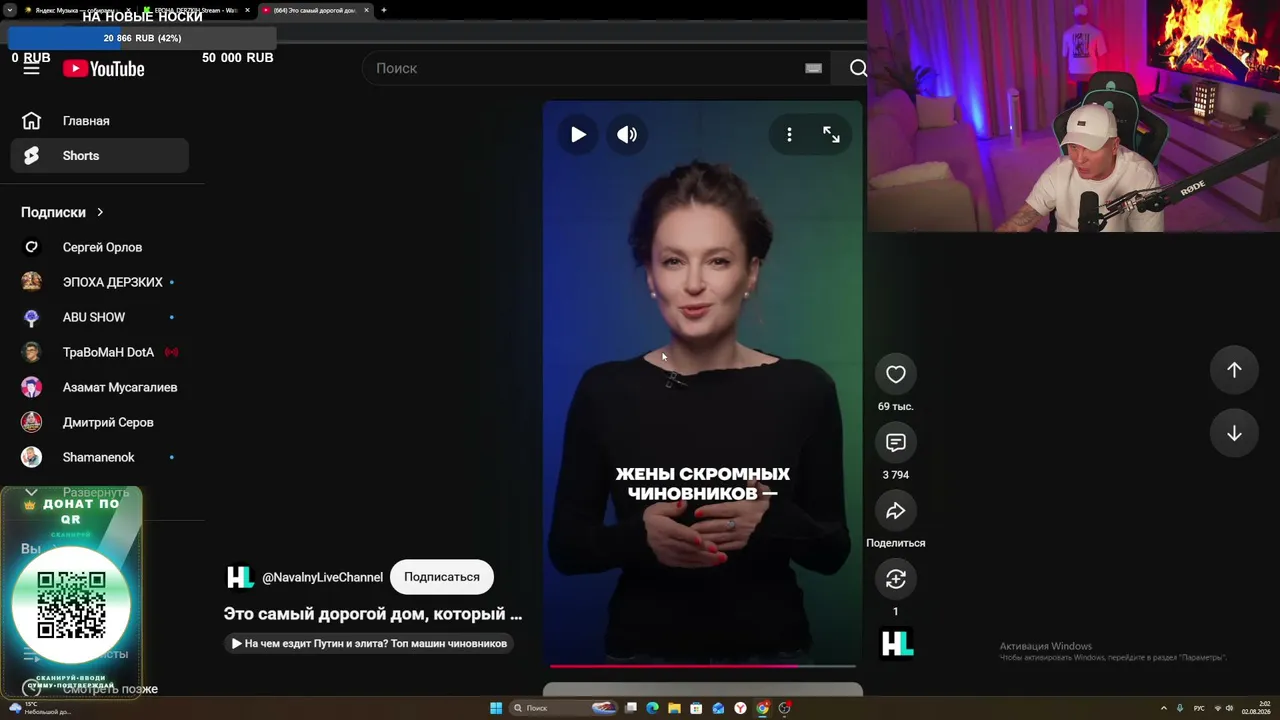
Task: Click the red progress bar of the Short
Action: (703, 665)
